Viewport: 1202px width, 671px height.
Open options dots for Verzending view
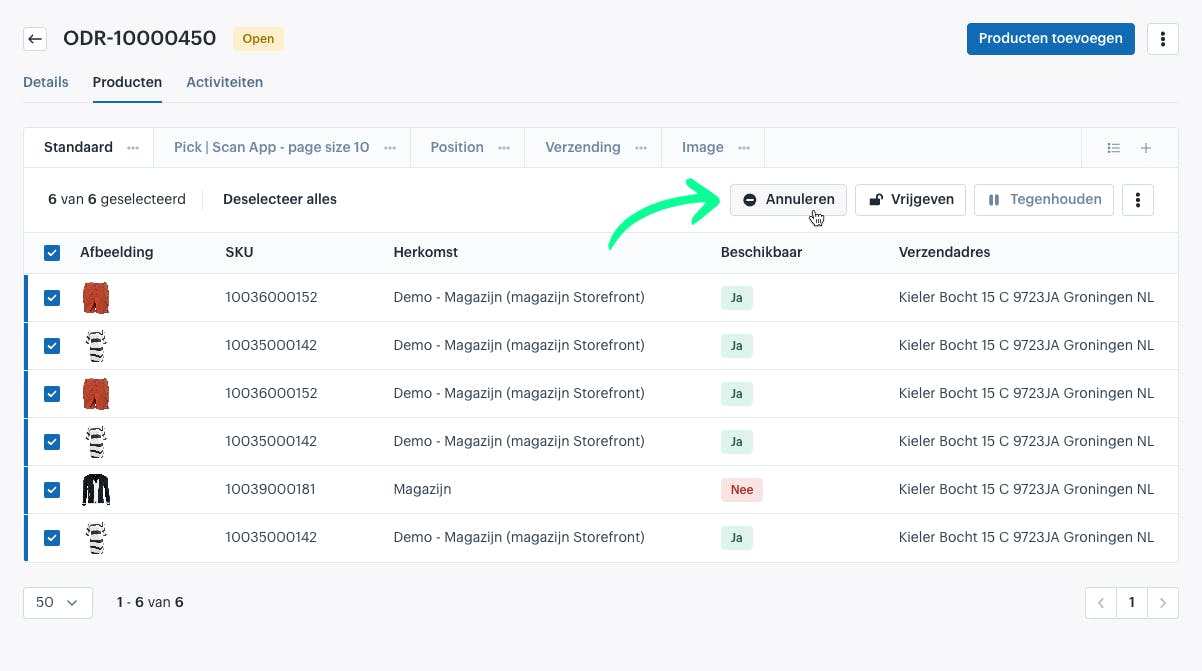641,148
